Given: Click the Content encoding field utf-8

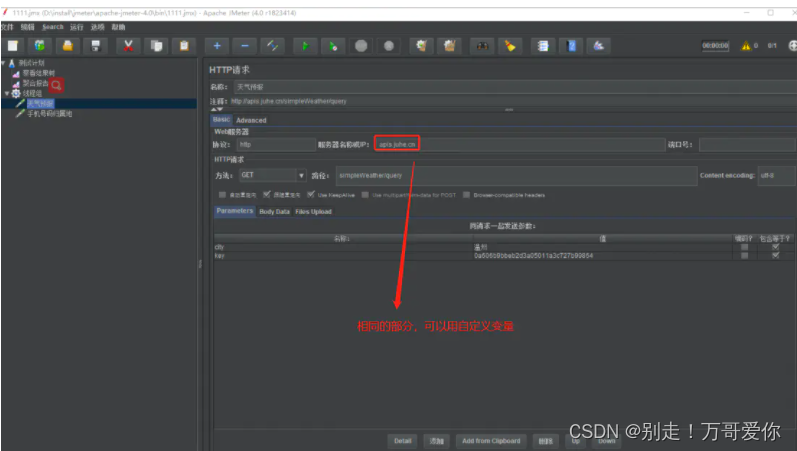Looking at the screenshot, I should click(x=776, y=175).
